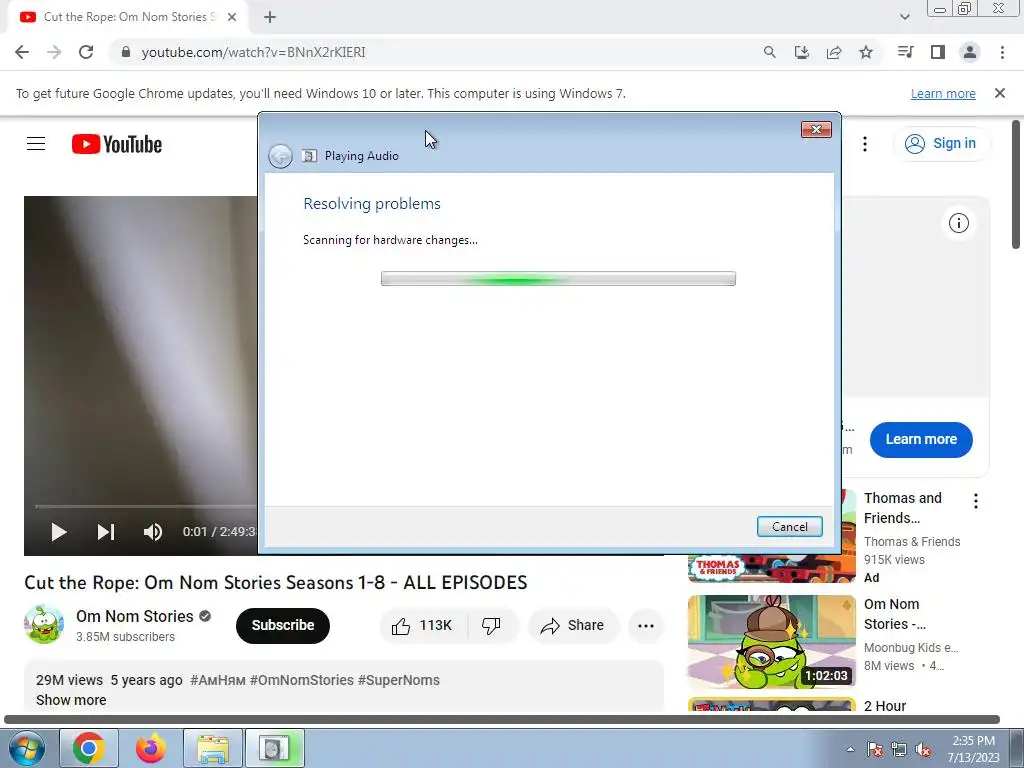The image size is (1024, 768).
Task: Open Om Nom Stories channel avatar
Action: (44, 625)
